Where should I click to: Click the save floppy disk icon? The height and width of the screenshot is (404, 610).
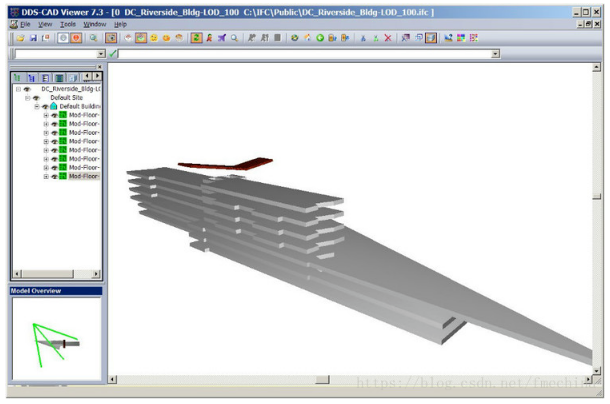click(33, 38)
